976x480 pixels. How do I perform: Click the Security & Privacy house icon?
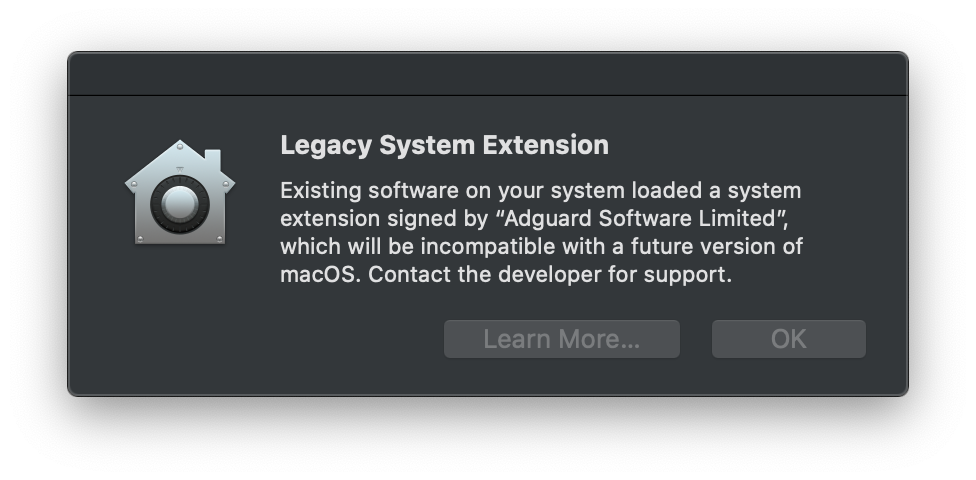[180, 193]
